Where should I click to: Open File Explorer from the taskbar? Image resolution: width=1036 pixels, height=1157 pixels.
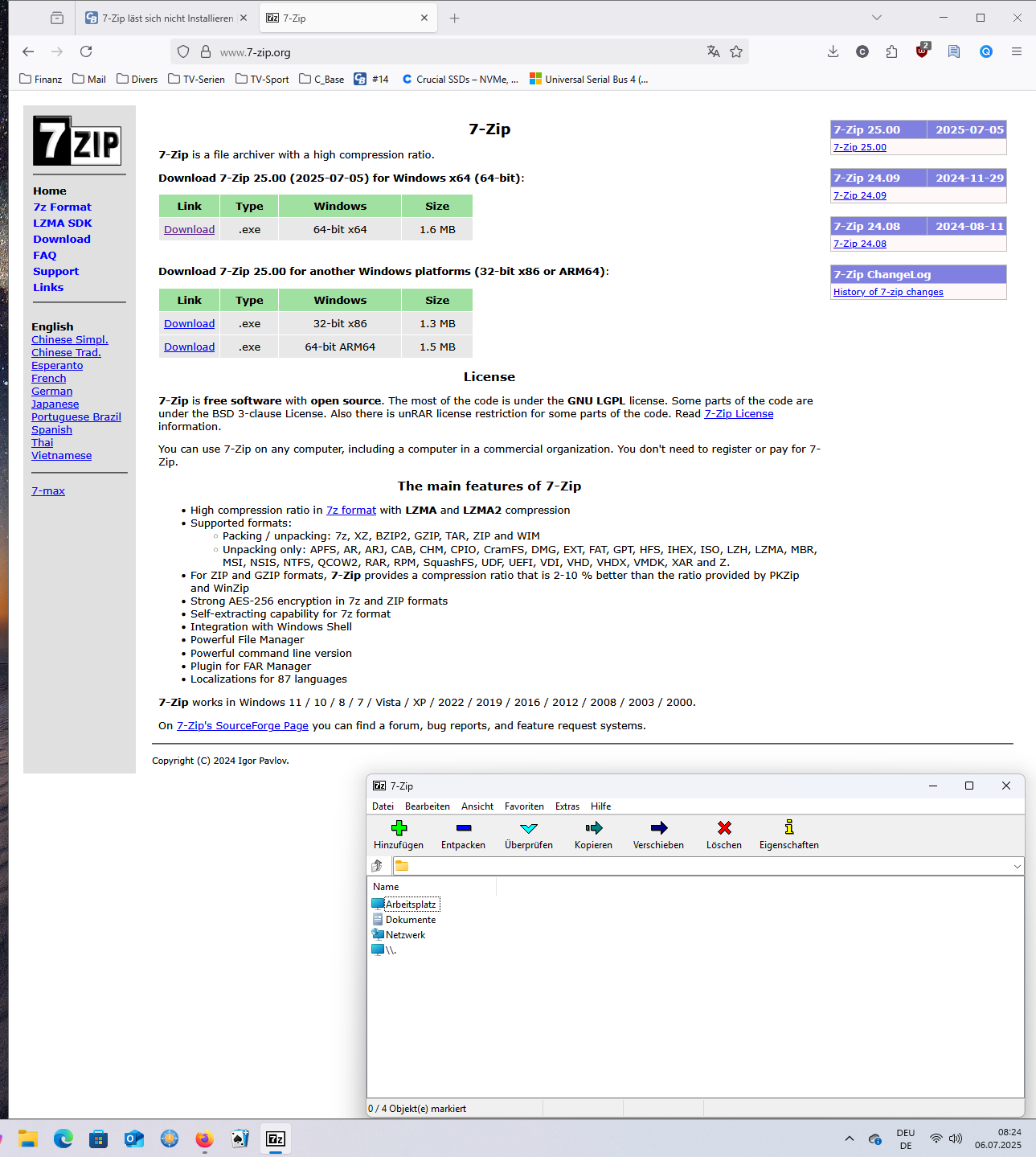(28, 1139)
